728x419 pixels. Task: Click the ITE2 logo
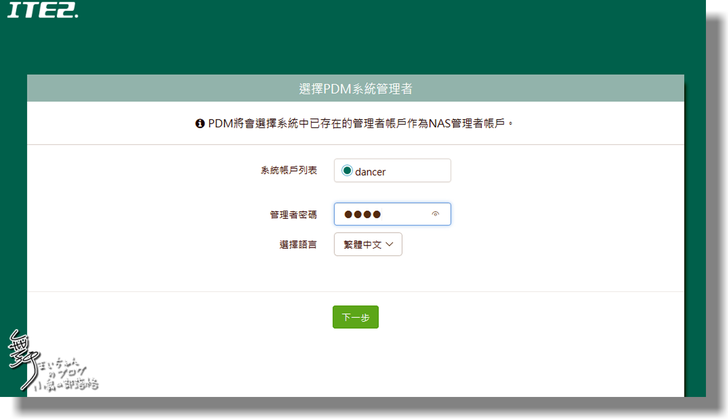tap(42, 10)
